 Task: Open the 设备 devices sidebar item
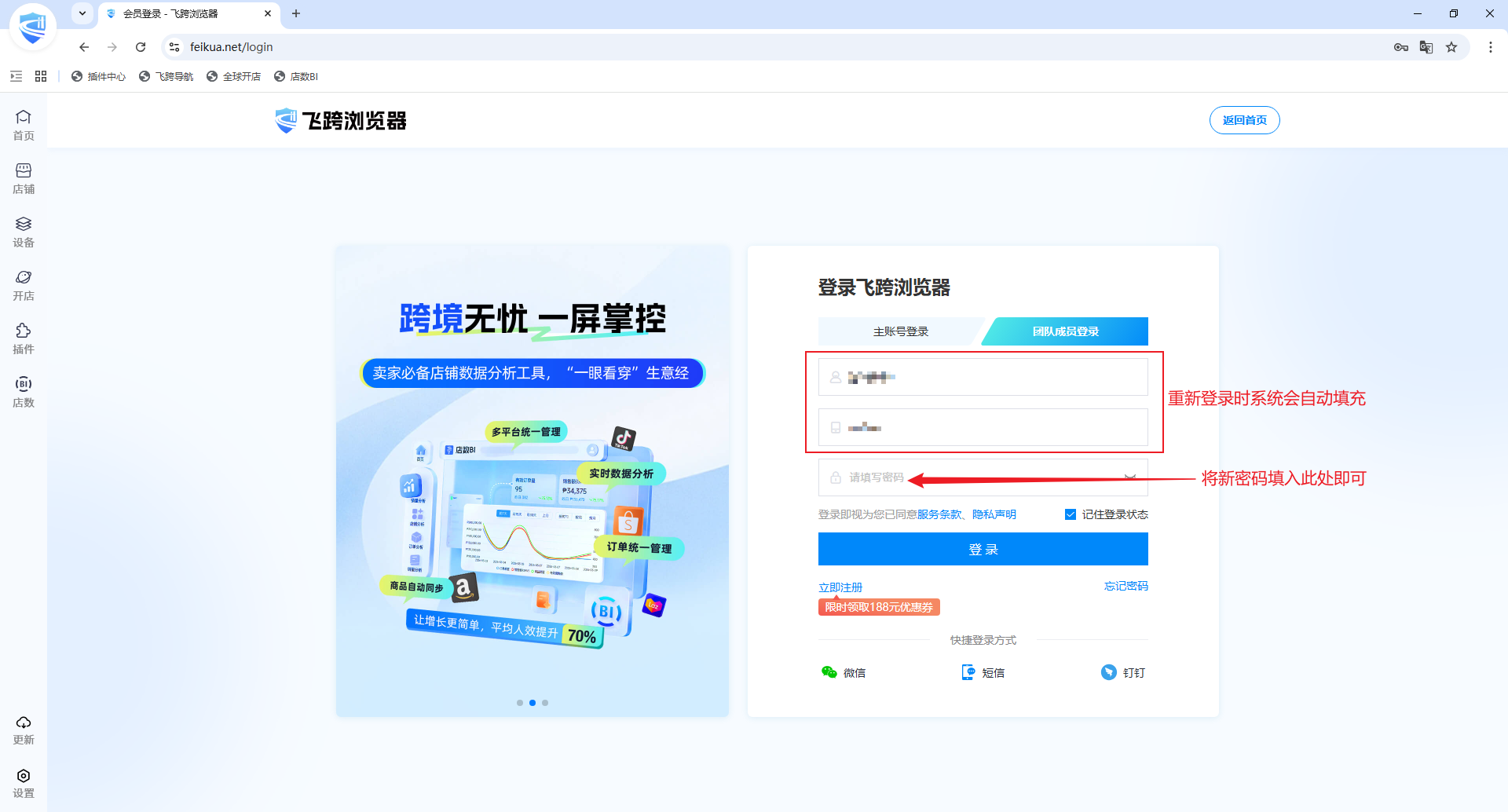tap(24, 232)
